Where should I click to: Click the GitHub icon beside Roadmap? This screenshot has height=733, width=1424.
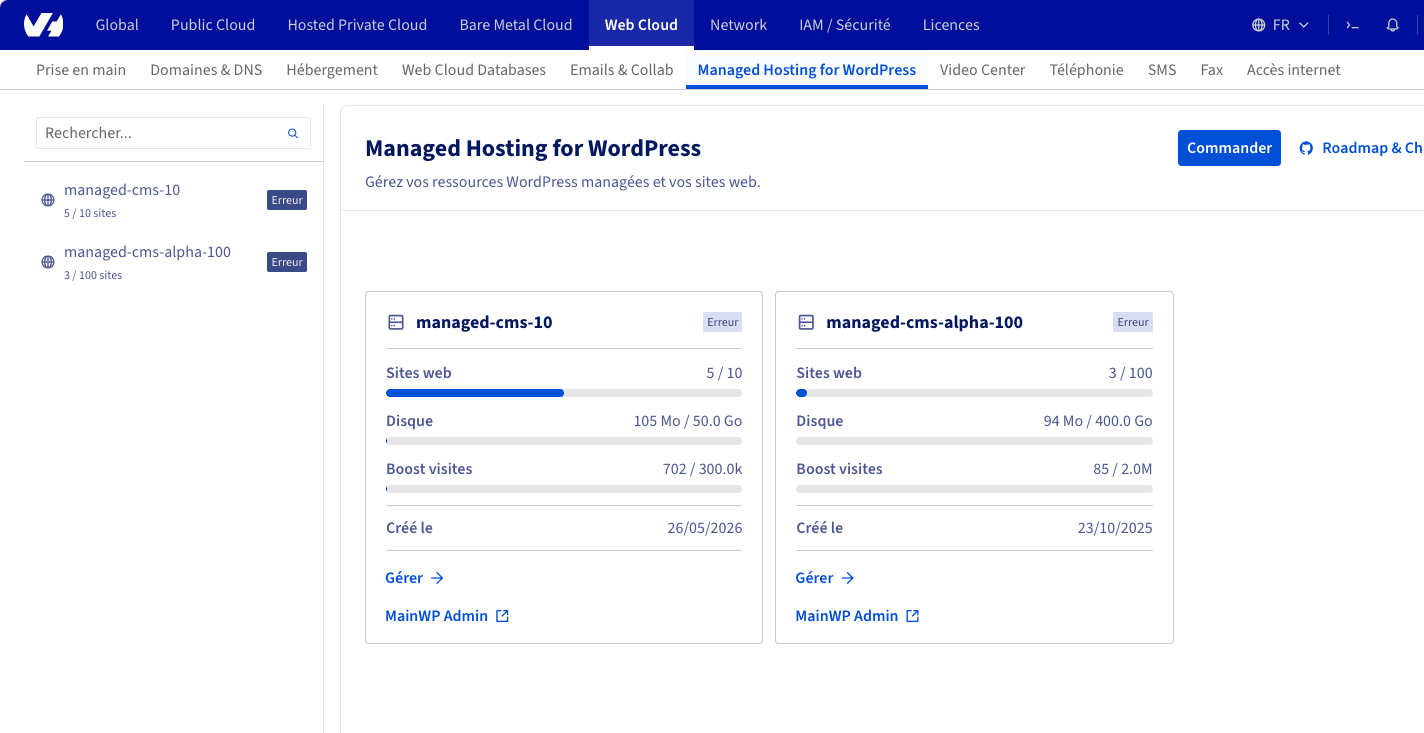(1306, 148)
